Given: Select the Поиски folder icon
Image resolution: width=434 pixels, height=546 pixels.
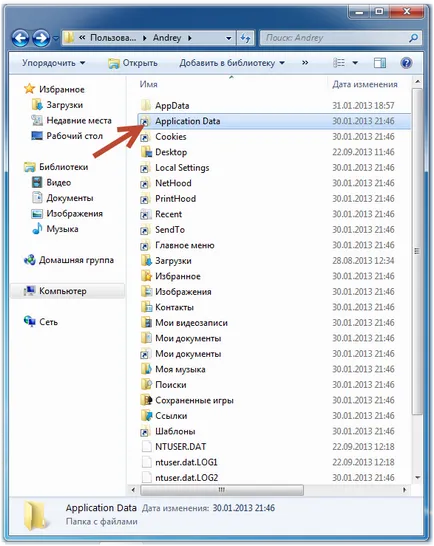Looking at the screenshot, I should pos(146,384).
